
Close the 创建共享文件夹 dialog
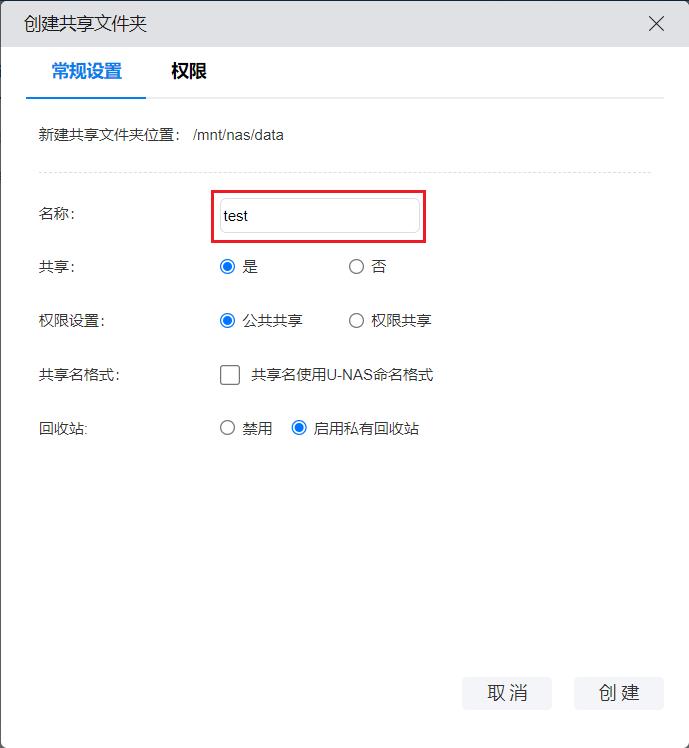[x=656, y=23]
